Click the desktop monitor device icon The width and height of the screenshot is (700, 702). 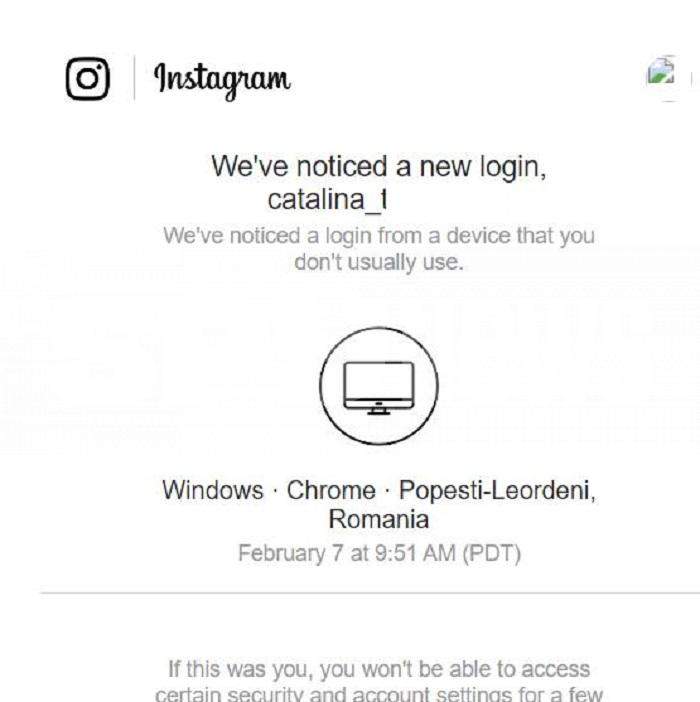378,387
